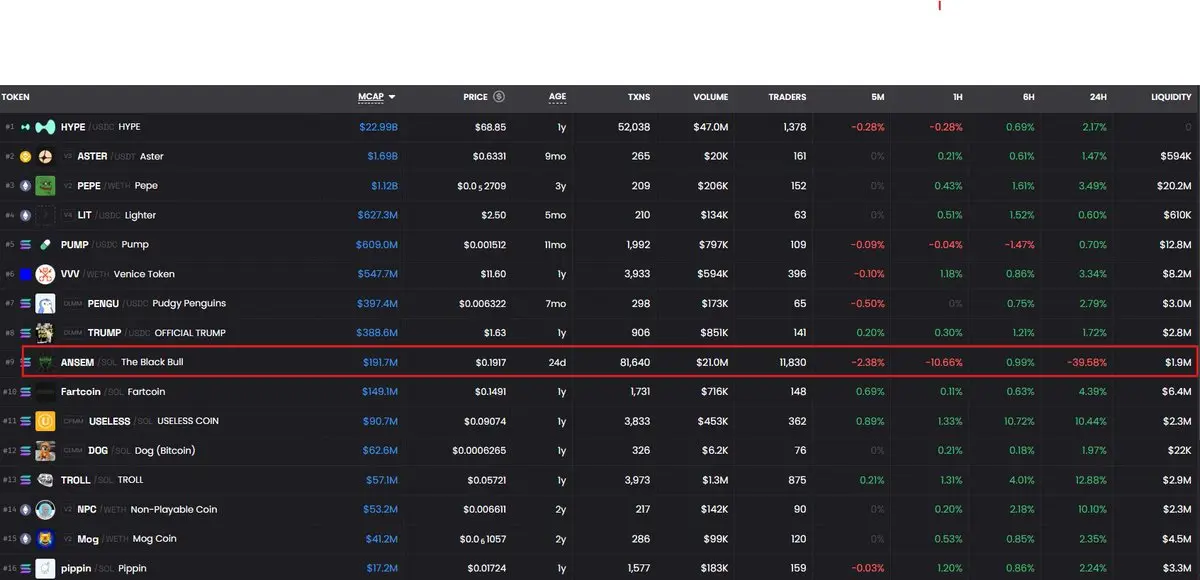Click the Solana chain icon in PENGU row

[26, 304]
